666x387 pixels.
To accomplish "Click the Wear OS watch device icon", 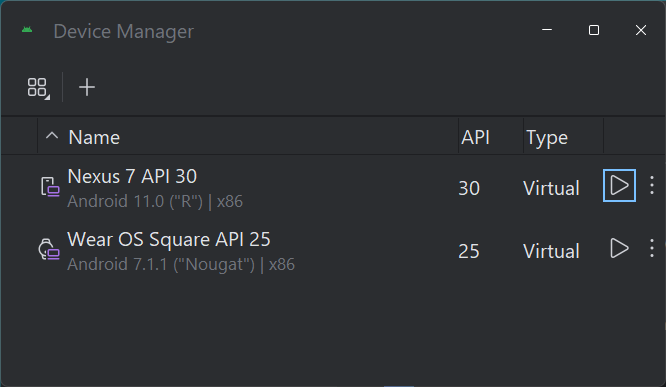I will click(49, 249).
